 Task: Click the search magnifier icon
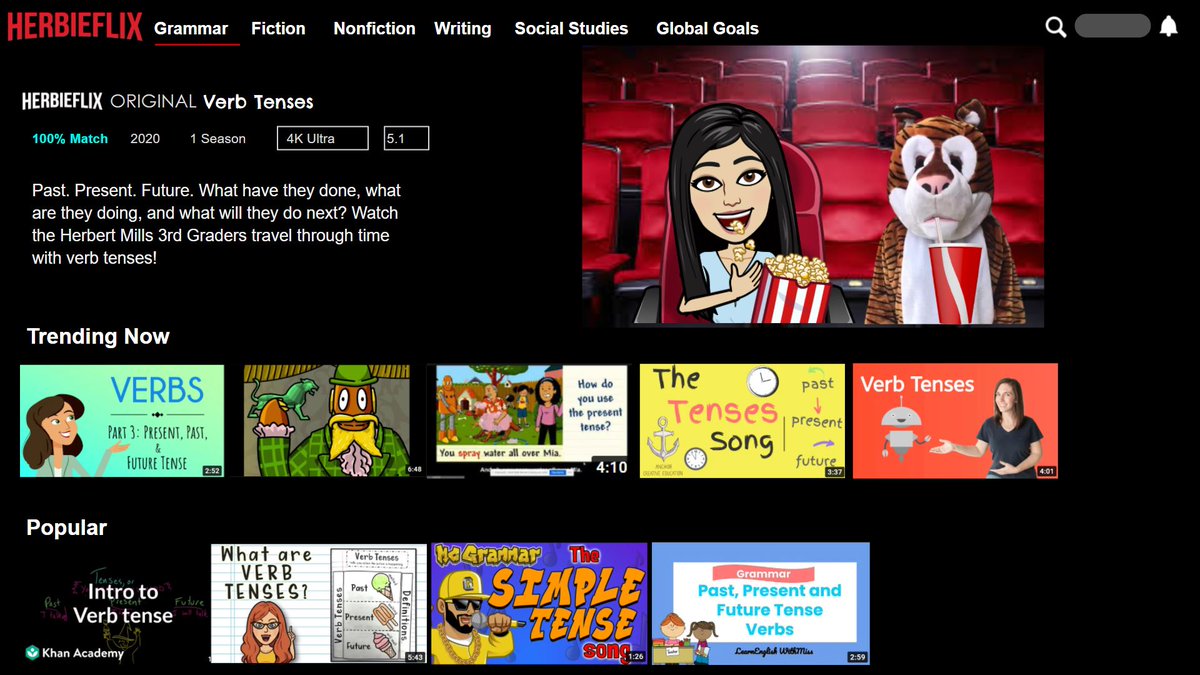[x=1056, y=27]
